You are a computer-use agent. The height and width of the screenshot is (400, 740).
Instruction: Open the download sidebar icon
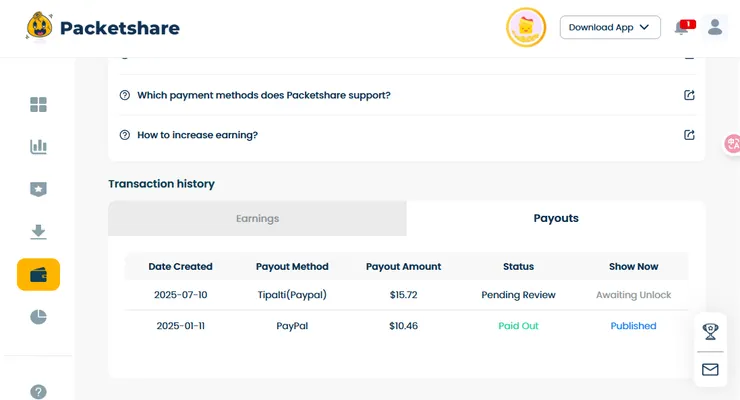[38, 232]
